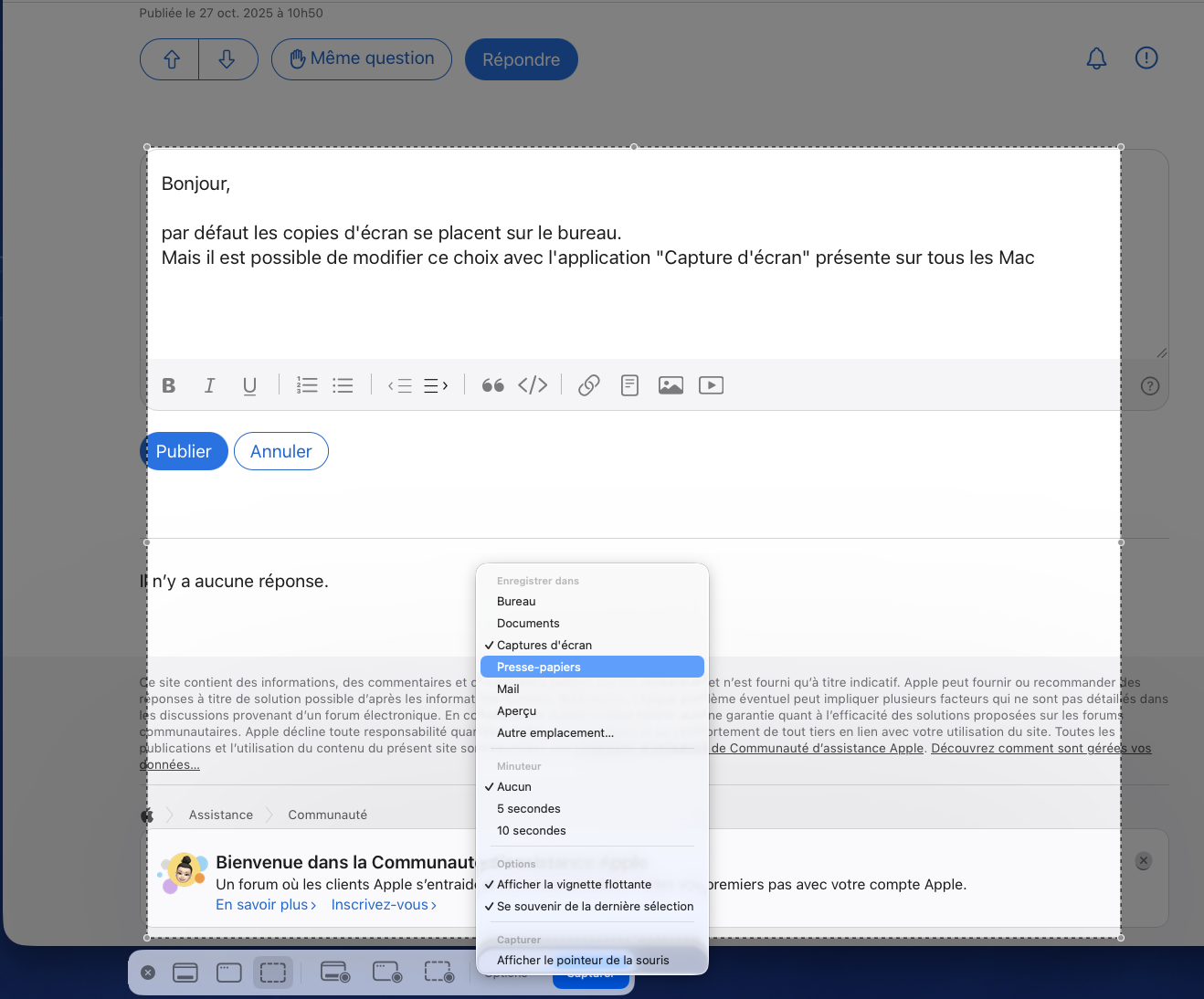Uncheck 'Se souvenir de la dernière sélection'
Image resolution: width=1204 pixels, height=999 pixels.
[595, 906]
